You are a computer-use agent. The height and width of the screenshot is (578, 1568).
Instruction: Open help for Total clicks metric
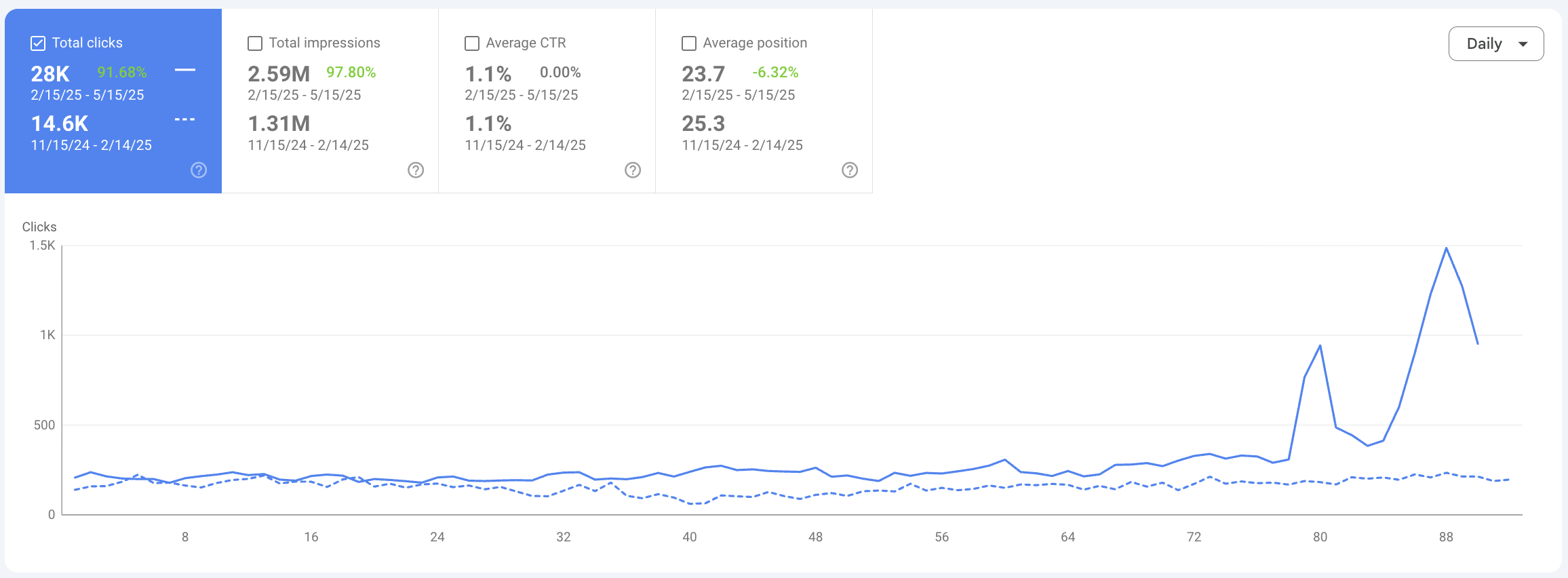[x=199, y=170]
